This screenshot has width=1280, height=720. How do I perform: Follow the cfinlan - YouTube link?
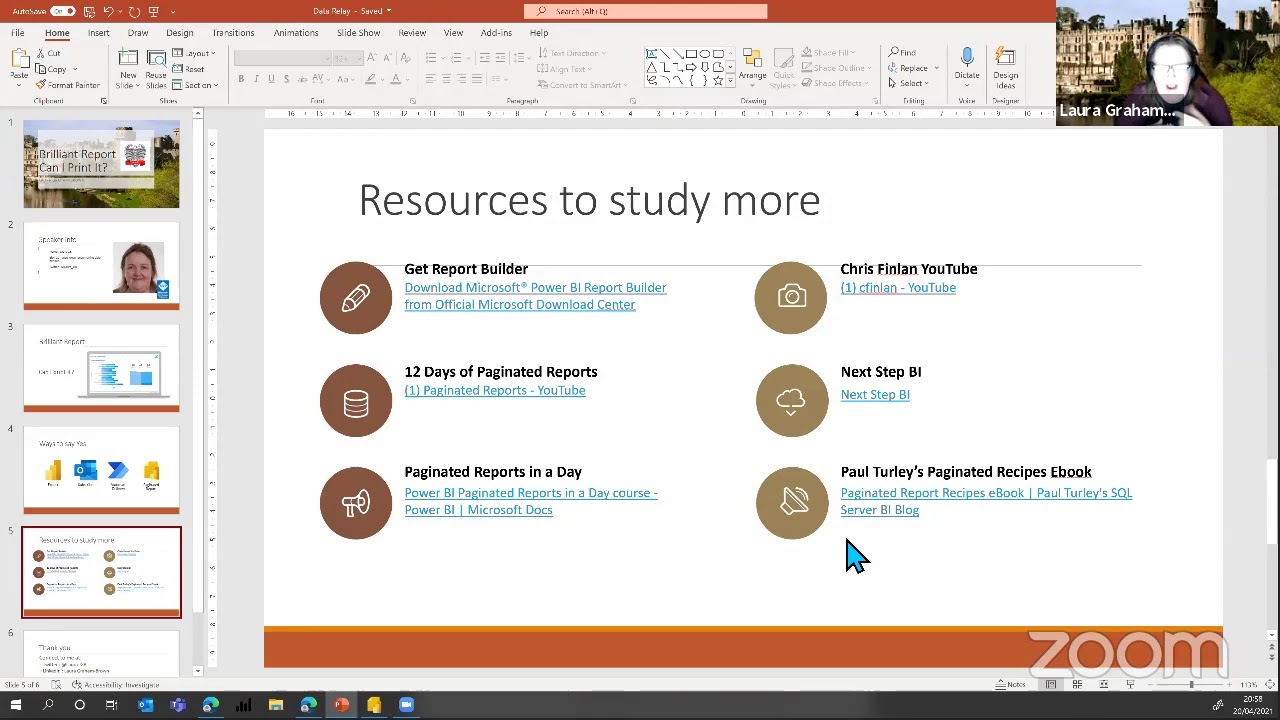point(898,288)
